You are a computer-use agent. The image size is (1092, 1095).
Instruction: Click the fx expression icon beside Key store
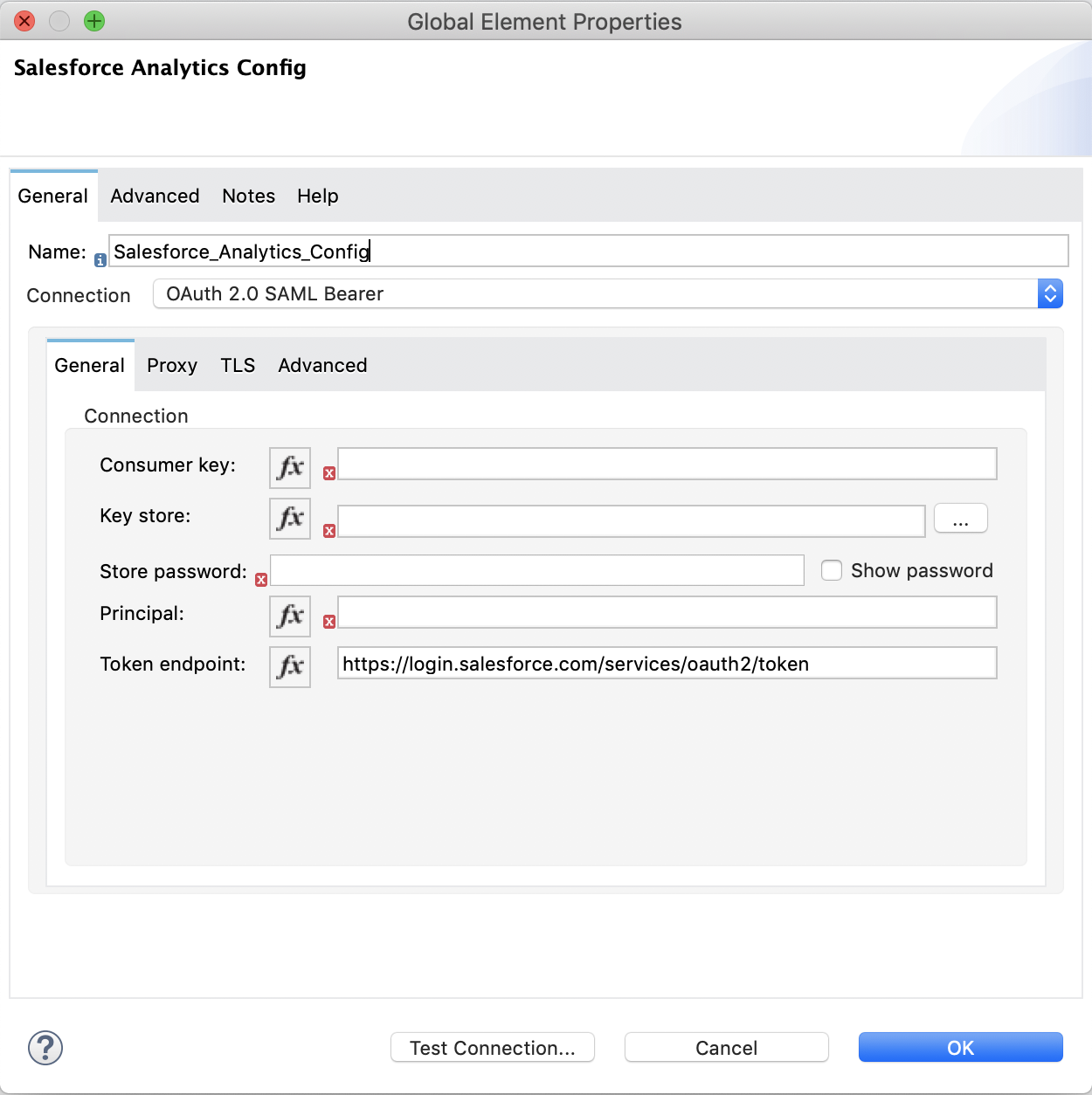(289, 518)
